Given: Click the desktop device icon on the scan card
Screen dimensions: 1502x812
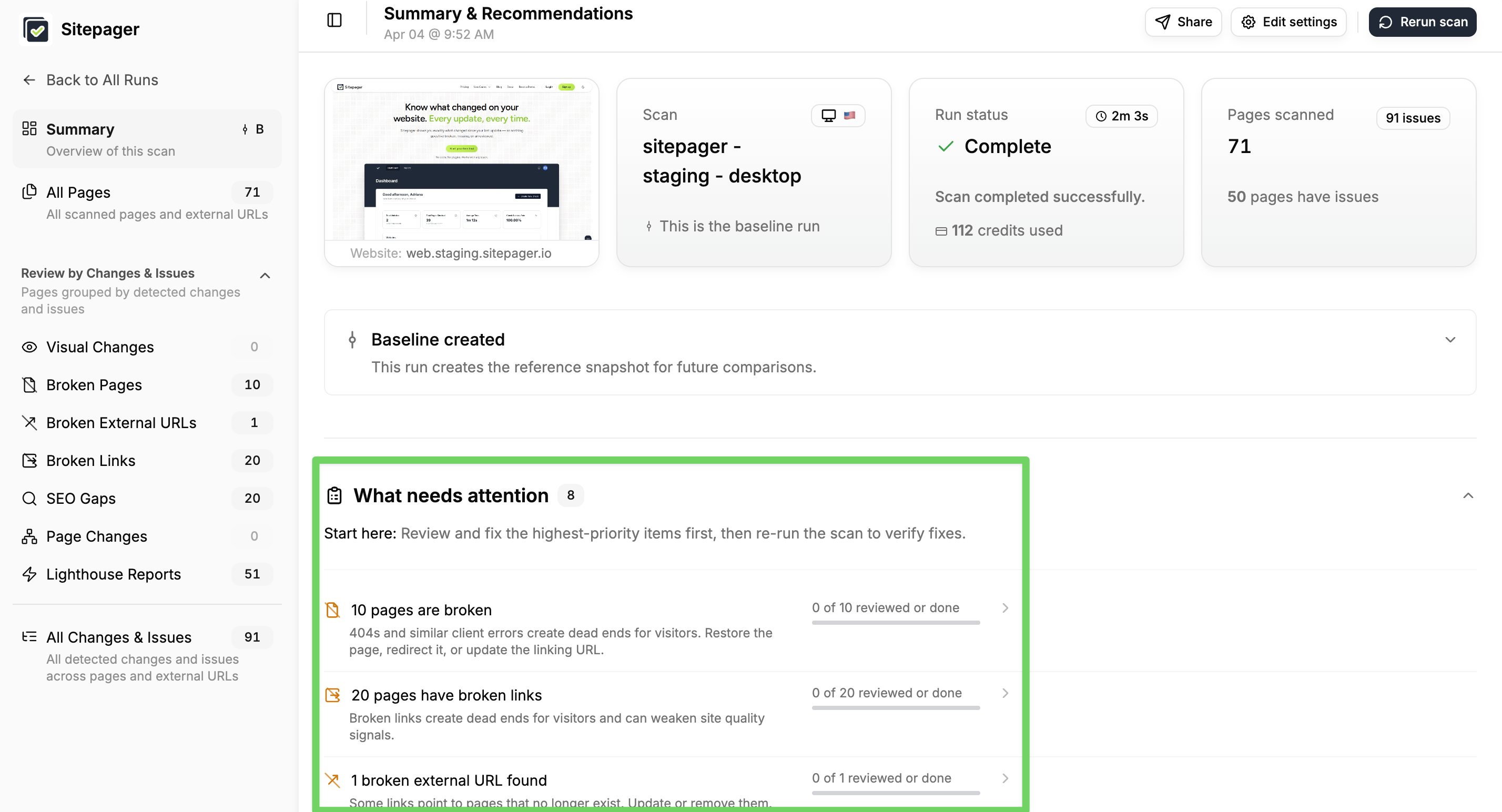Looking at the screenshot, I should (x=828, y=115).
